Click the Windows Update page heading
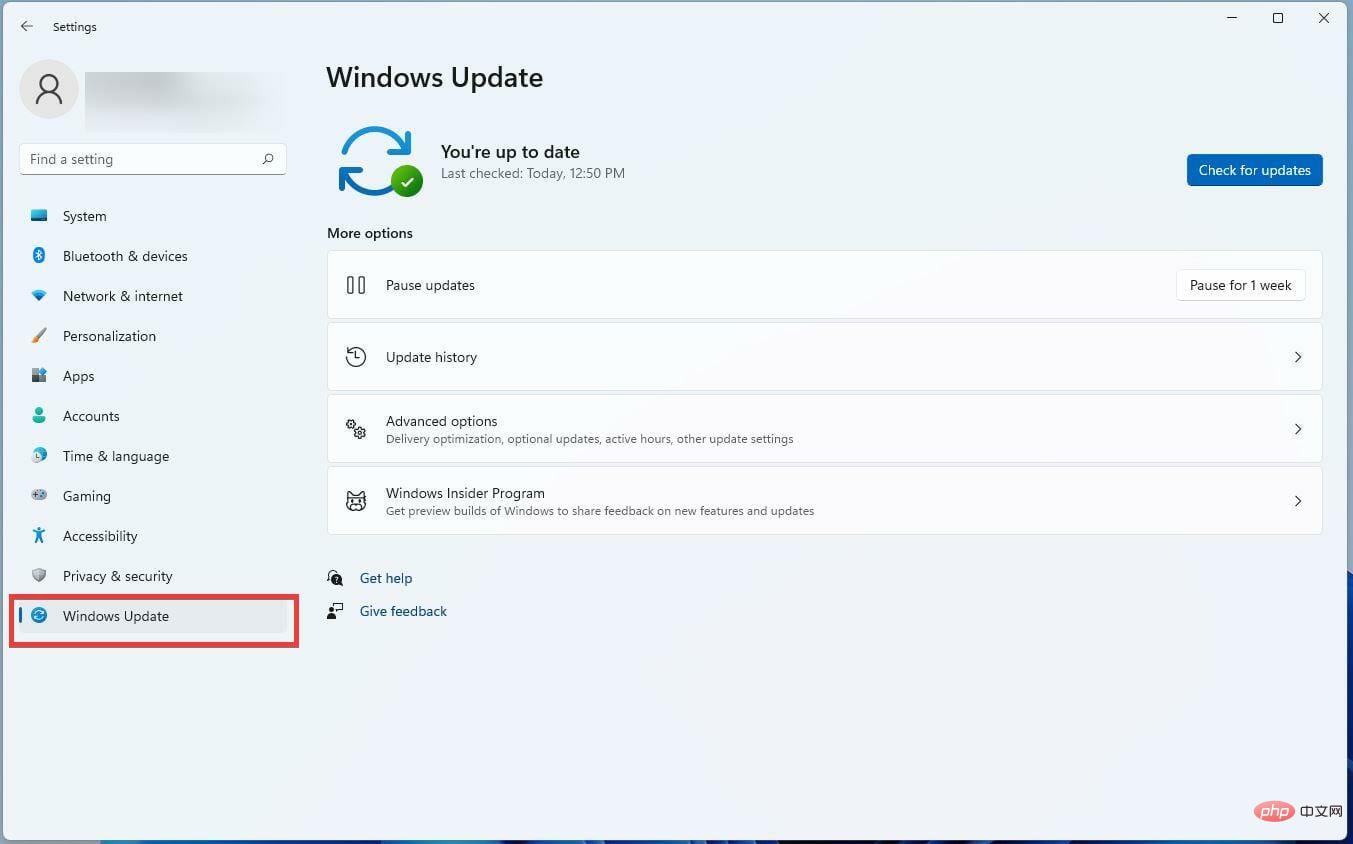 [434, 77]
